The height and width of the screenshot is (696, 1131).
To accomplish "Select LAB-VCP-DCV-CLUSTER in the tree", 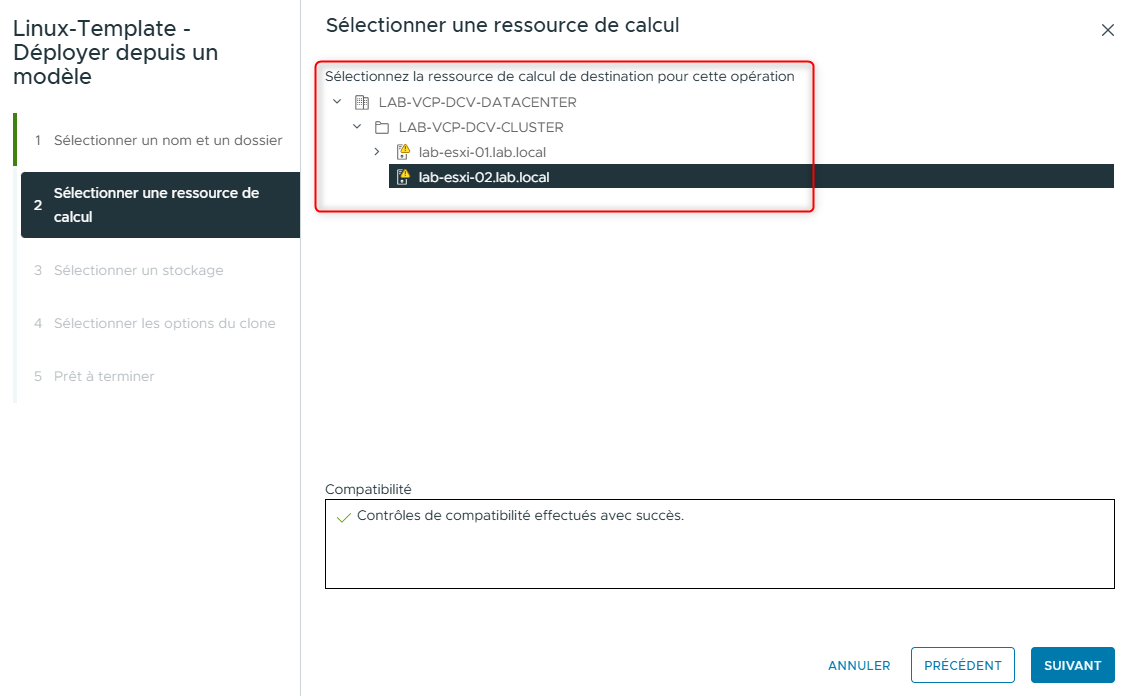I will tap(480, 126).
